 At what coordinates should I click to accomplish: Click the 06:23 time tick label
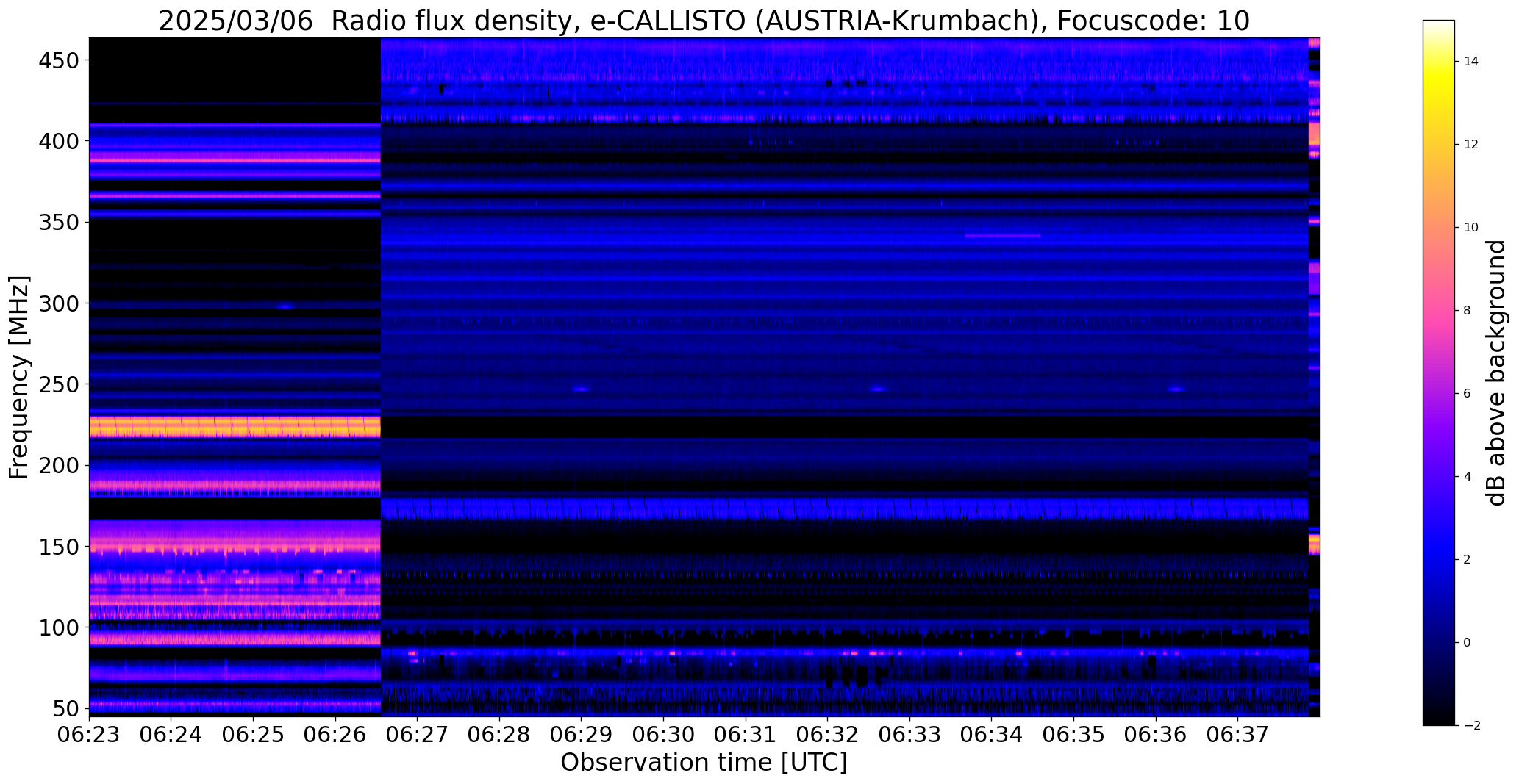tap(89, 735)
